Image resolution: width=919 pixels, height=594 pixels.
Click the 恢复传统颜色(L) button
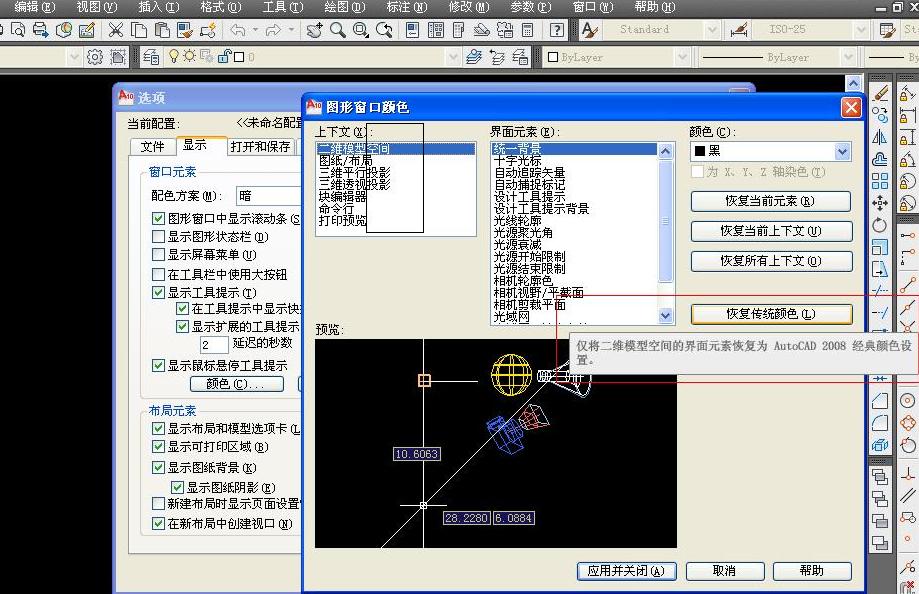click(x=771, y=314)
